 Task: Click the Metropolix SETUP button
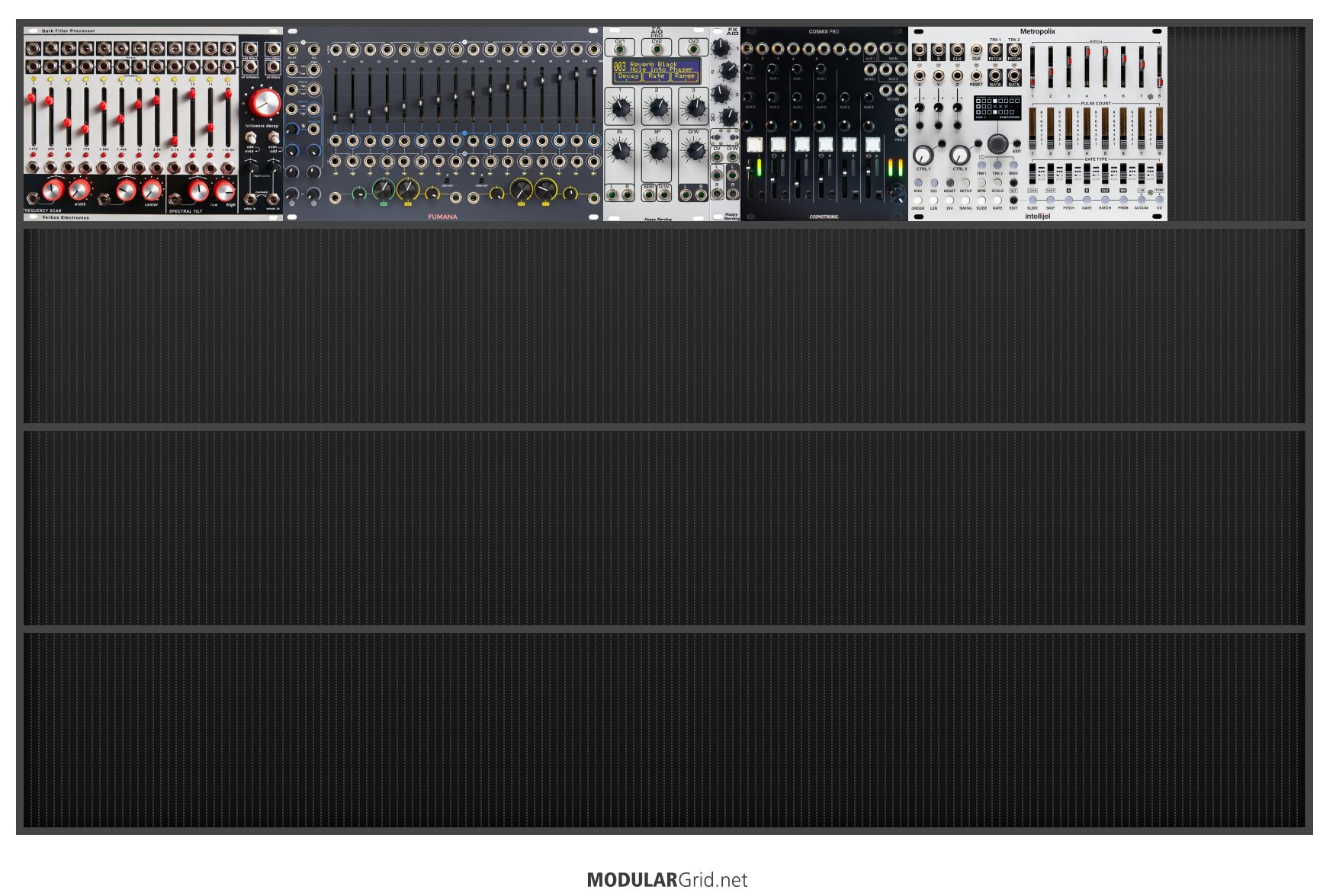pyautogui.click(x=965, y=183)
